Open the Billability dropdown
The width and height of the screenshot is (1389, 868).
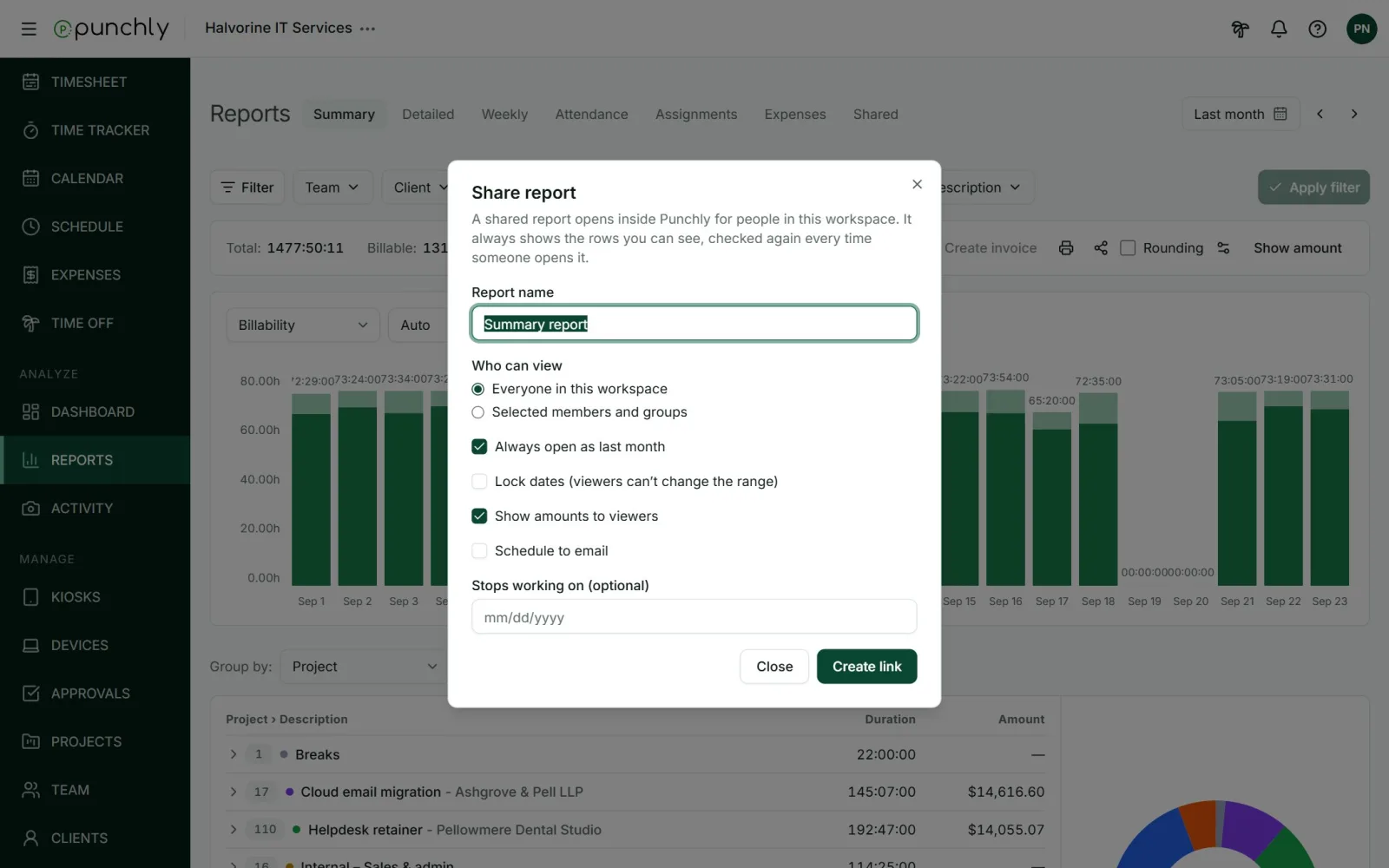(303, 325)
